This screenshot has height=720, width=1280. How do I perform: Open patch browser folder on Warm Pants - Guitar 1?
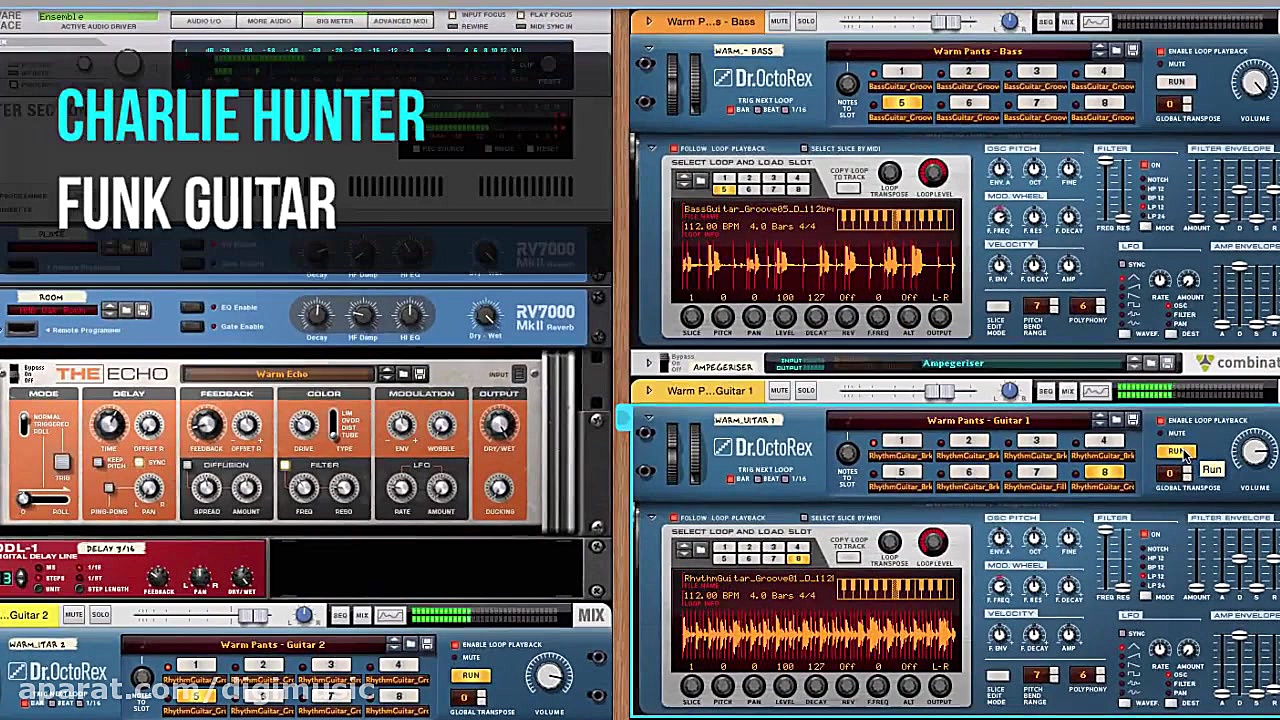click(x=1116, y=420)
